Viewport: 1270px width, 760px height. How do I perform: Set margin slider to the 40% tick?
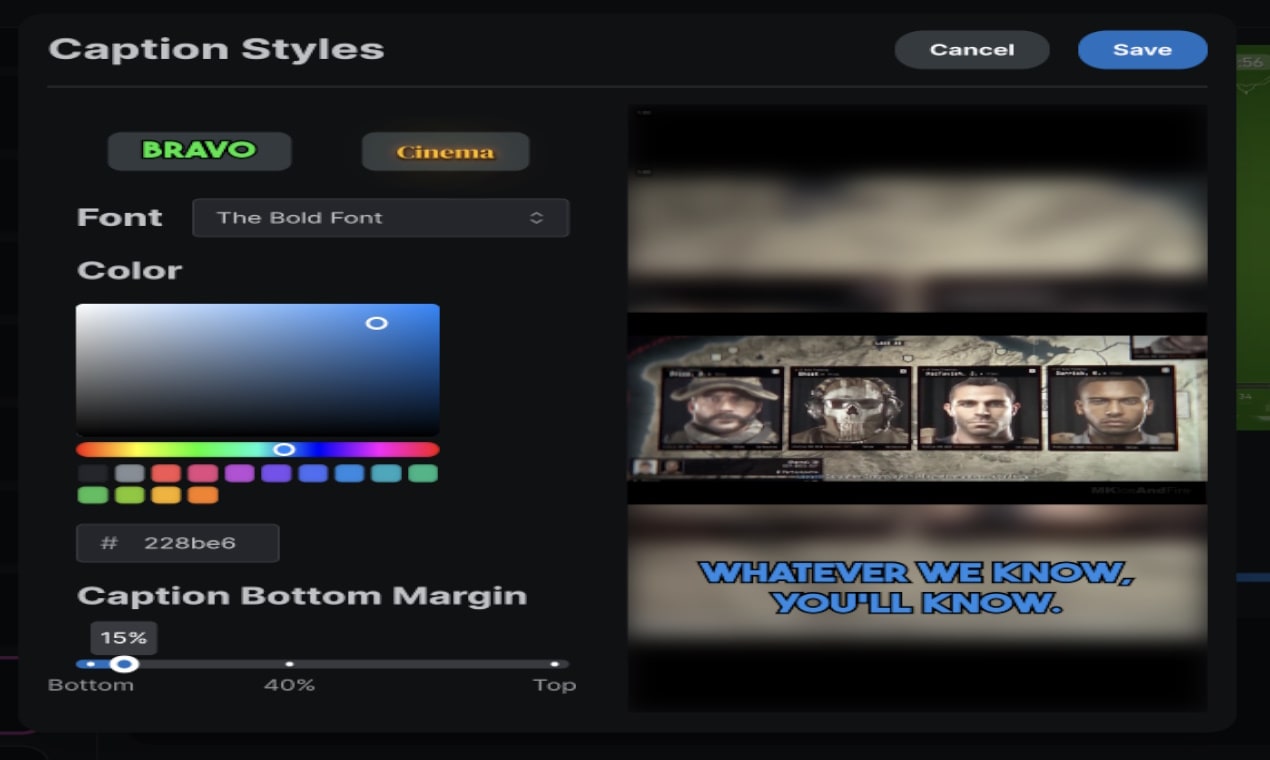click(289, 664)
